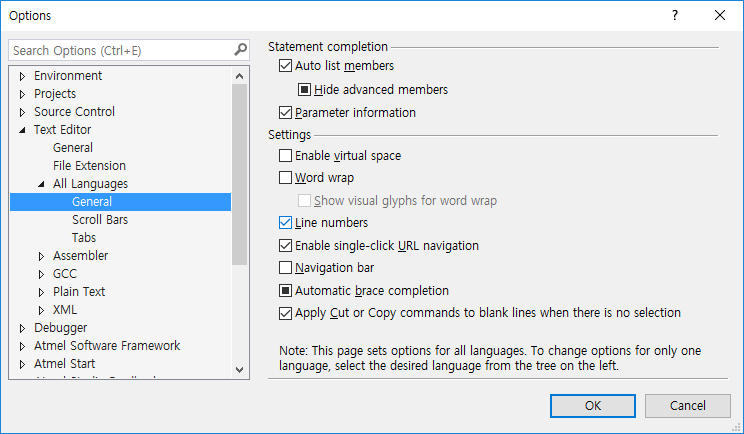
Task: Disable the Line numbers checkbox
Action: 286,223
